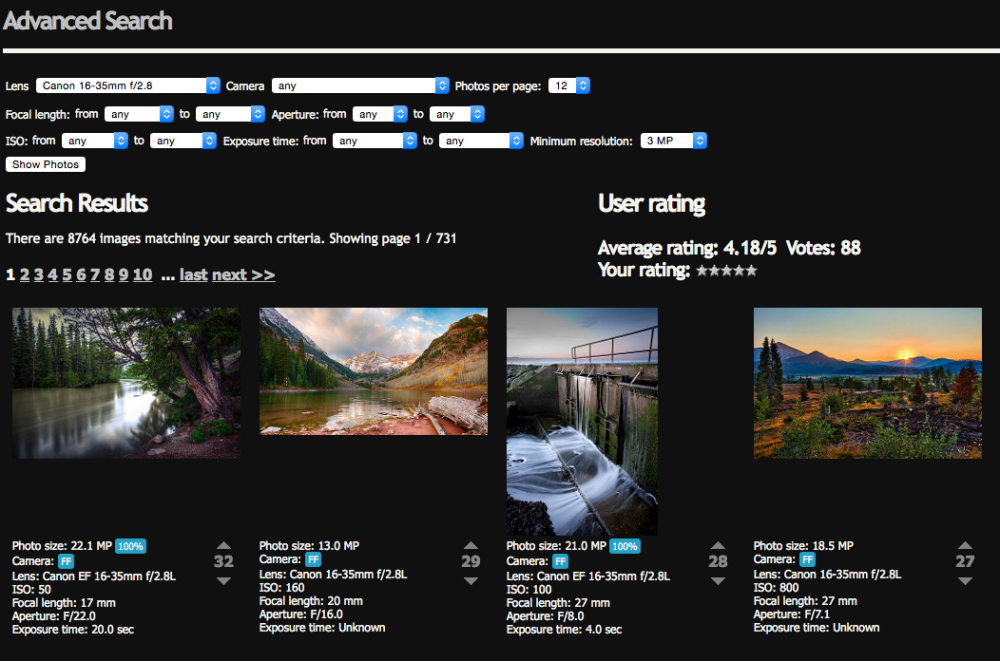
Task: Open the Minimum resolution dropdown
Action: click(673, 141)
